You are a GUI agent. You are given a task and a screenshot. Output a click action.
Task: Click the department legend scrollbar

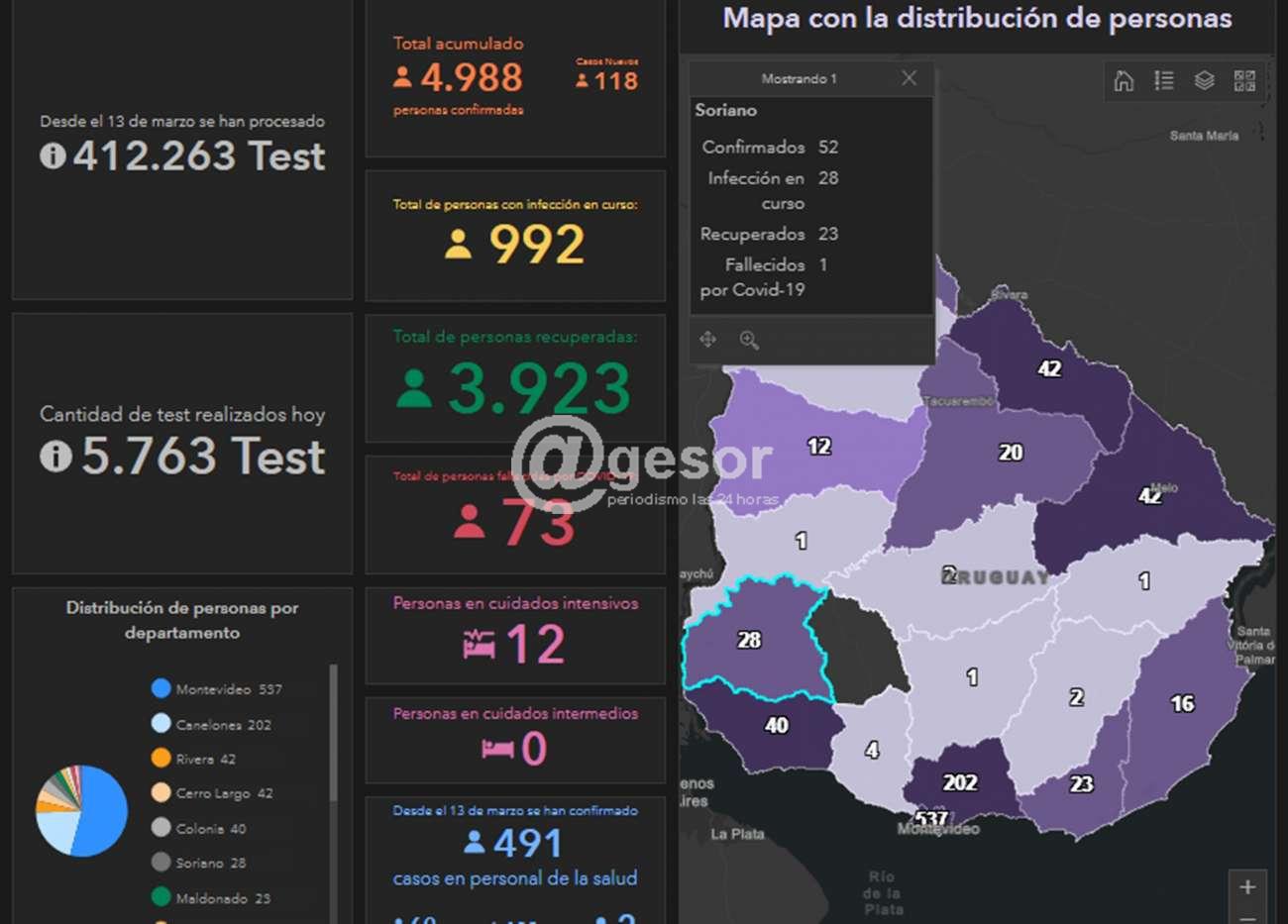point(333,733)
